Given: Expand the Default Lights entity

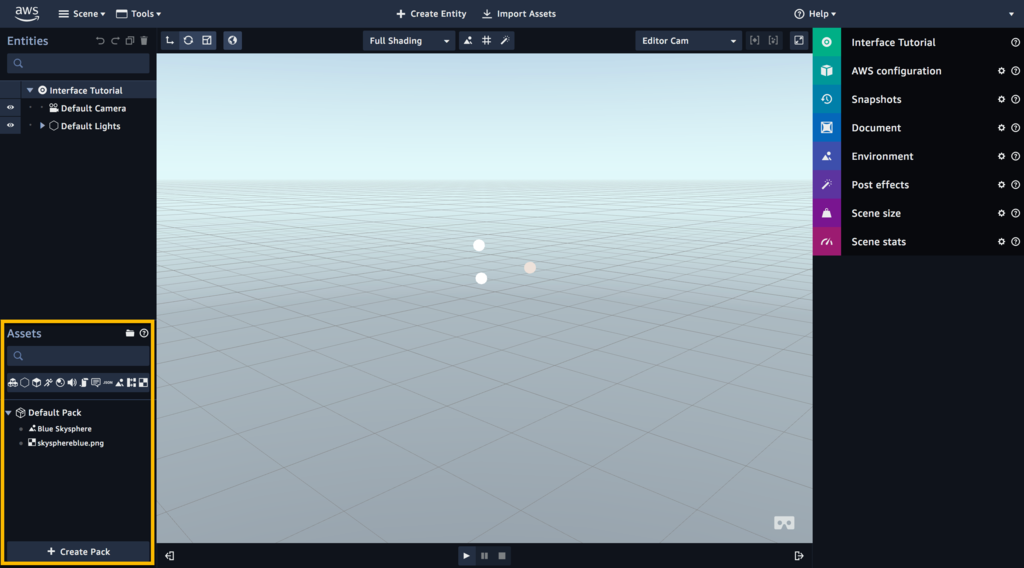Looking at the screenshot, I should click(x=42, y=125).
